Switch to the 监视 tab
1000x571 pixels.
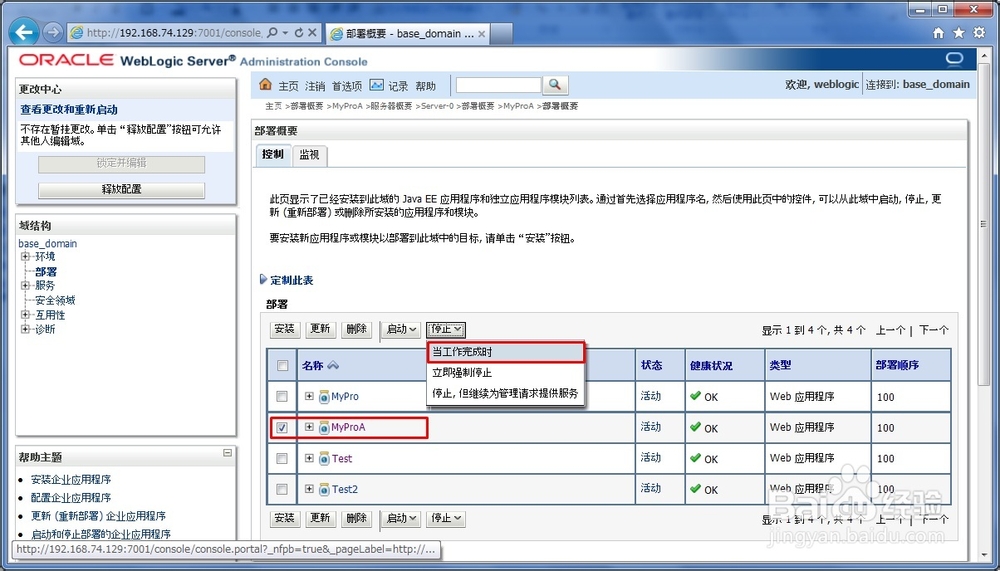(x=309, y=154)
